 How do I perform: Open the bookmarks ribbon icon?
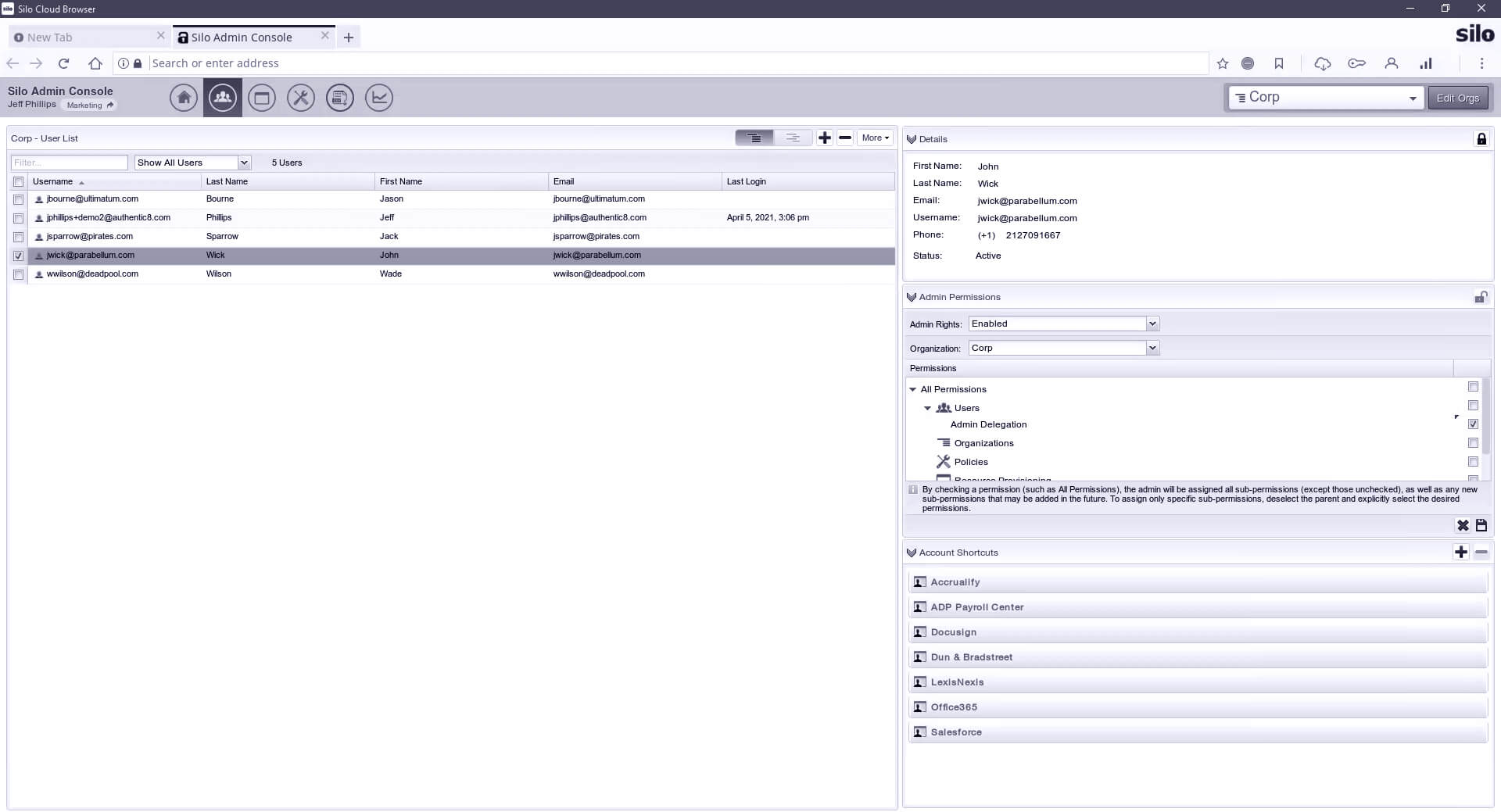pos(1279,63)
